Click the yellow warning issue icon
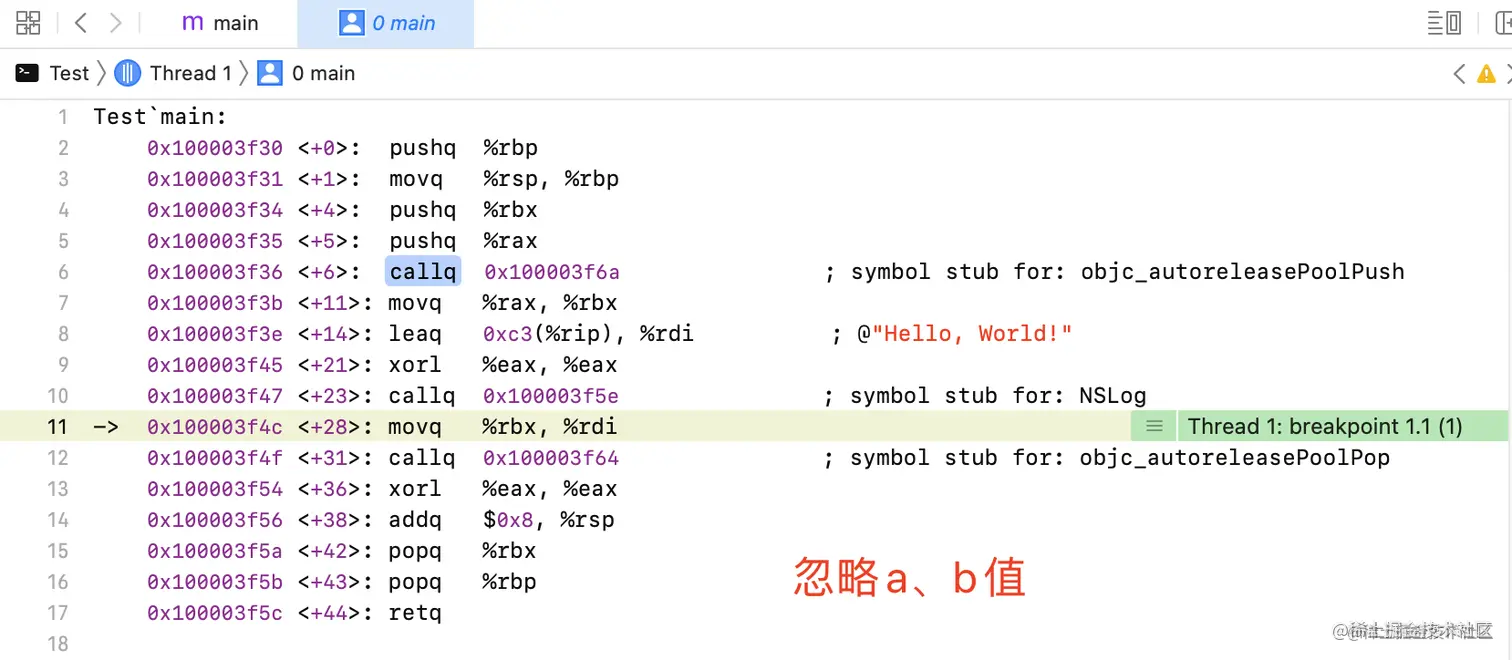This screenshot has height=660, width=1512. pos(1486,73)
